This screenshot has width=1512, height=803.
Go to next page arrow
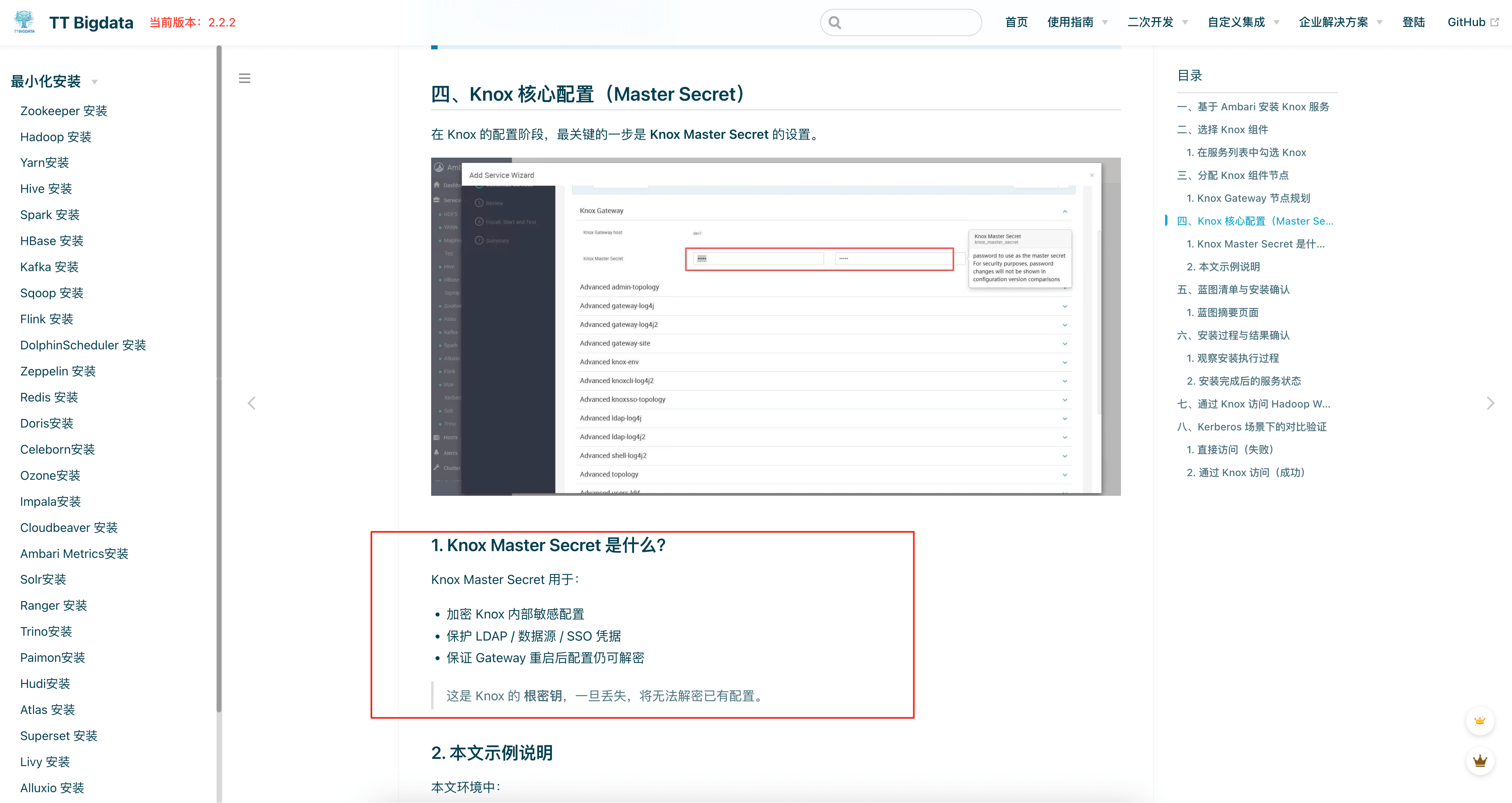[x=1490, y=403]
